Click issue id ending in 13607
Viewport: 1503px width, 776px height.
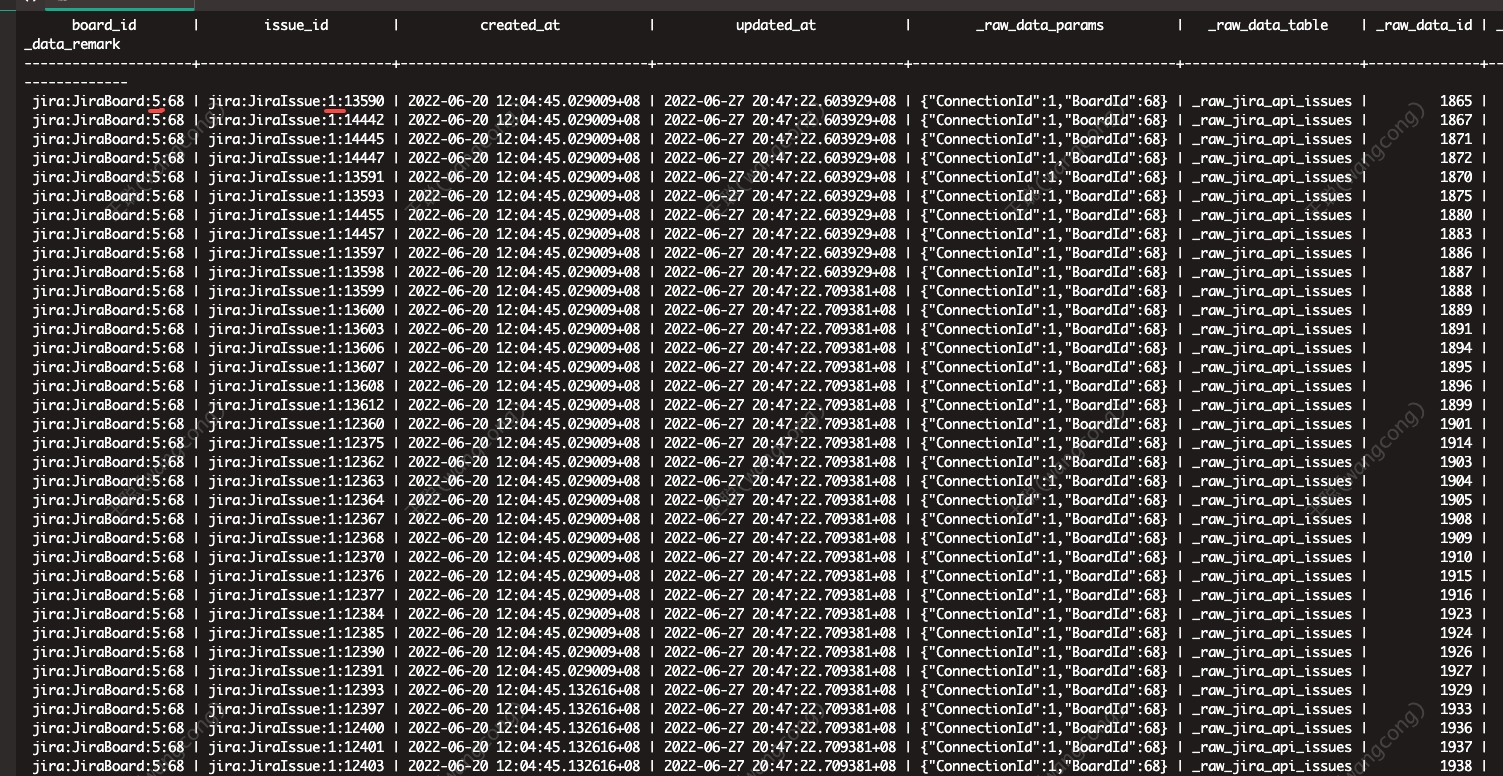[296, 367]
